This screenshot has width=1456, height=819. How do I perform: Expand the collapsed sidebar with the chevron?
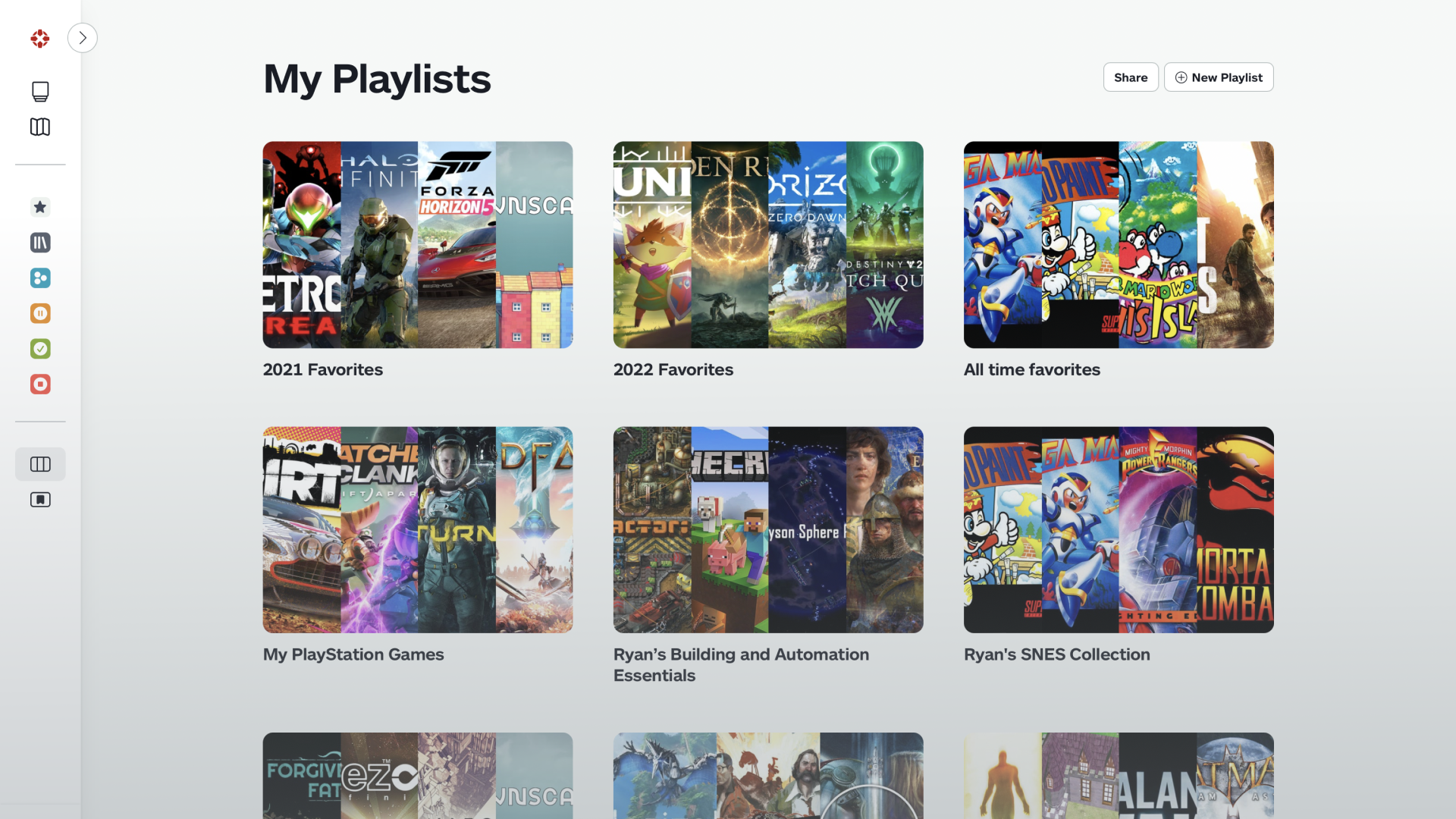click(x=82, y=37)
